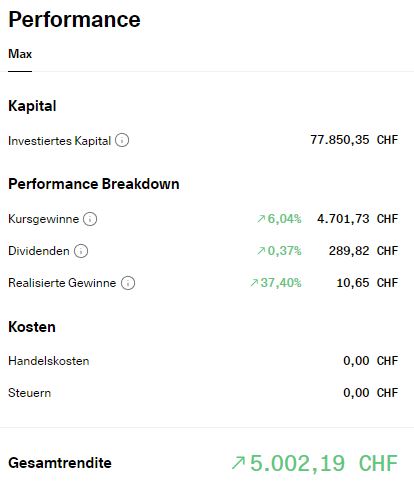The width and height of the screenshot is (414, 491).
Task: Click the Performance Breakdown section heading
Action: point(94,184)
